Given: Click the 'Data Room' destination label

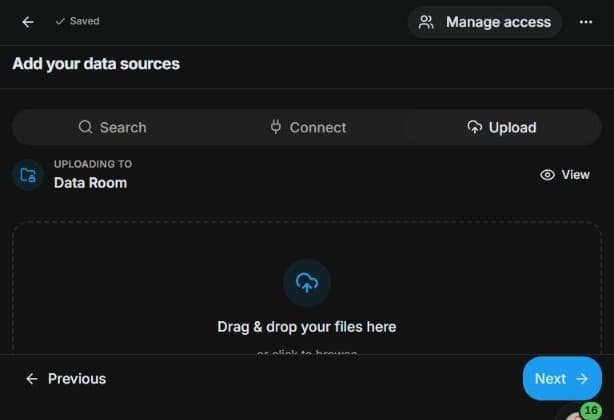Looking at the screenshot, I should coord(90,183).
